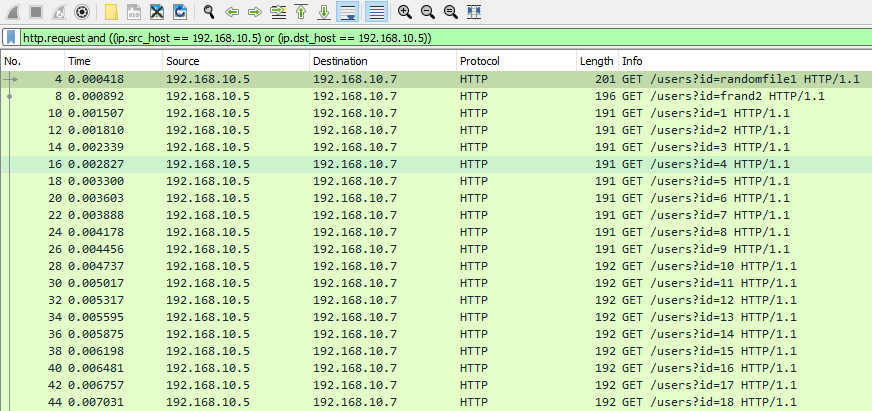Viewport: 872px width, 411px height.
Task: Sort packets by Time column
Action: point(110,61)
